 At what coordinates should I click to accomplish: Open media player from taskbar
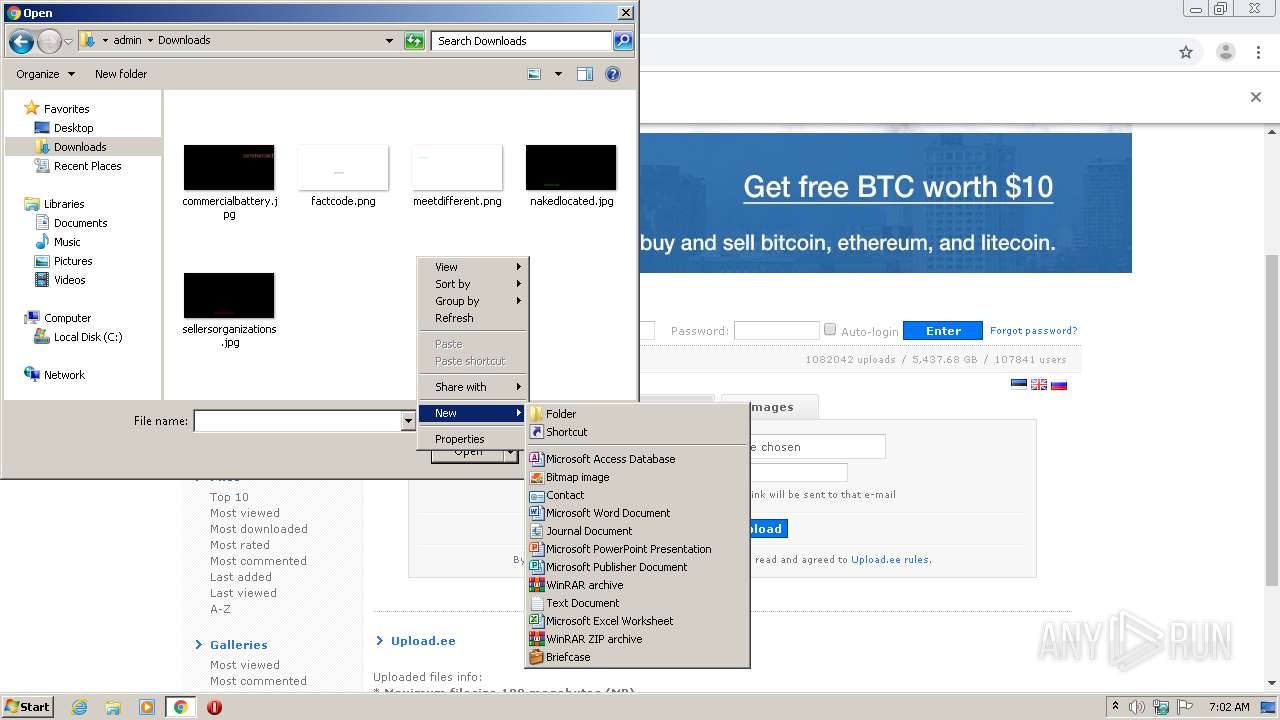[147, 707]
